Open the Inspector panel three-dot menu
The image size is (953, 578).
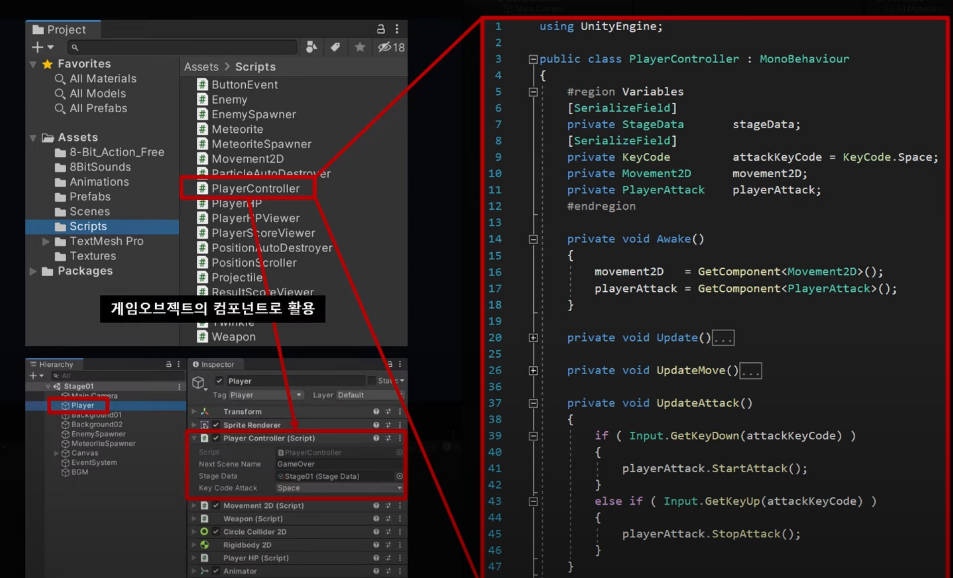coord(399,364)
